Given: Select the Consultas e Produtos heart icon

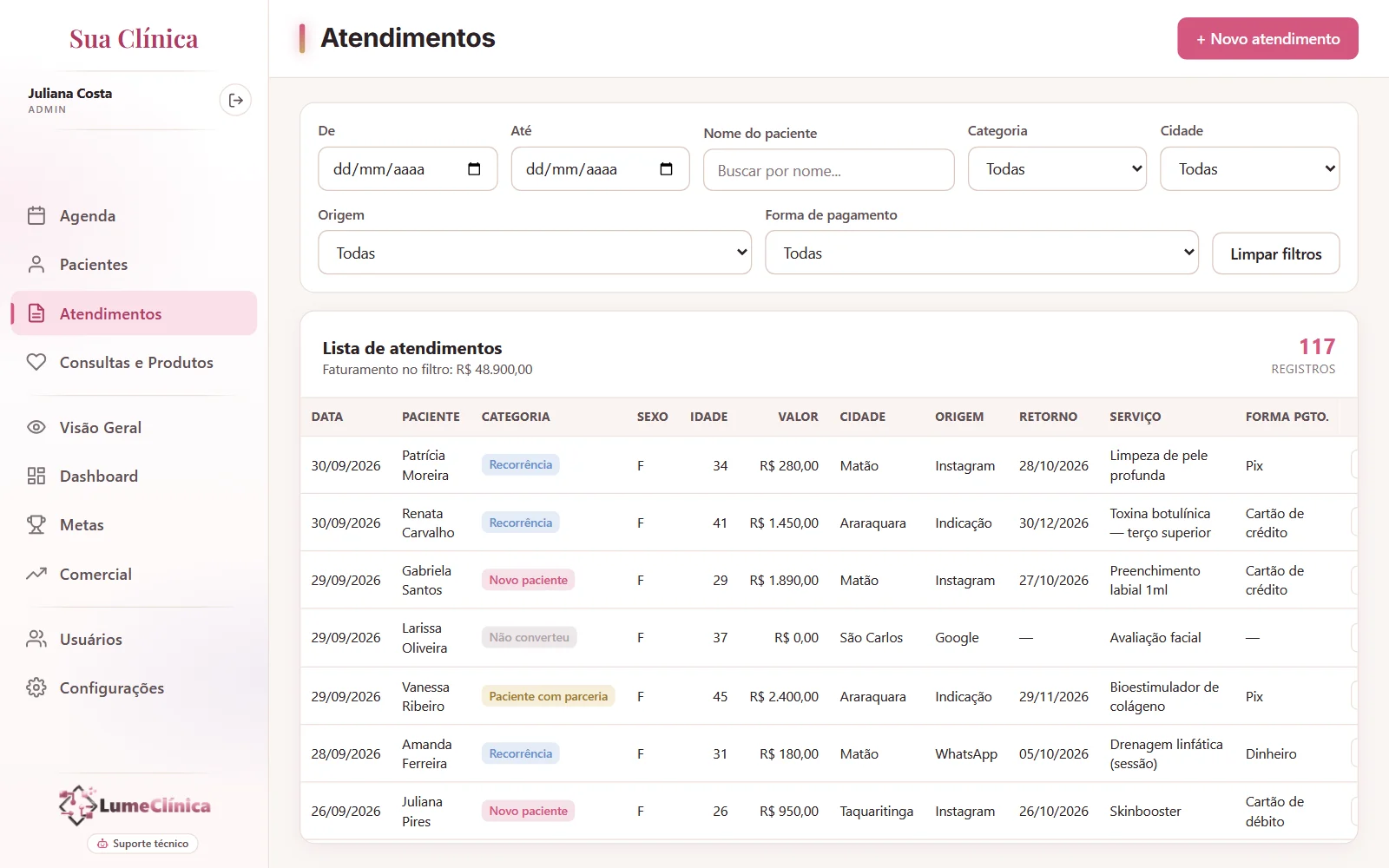Looking at the screenshot, I should pyautogui.click(x=36, y=362).
